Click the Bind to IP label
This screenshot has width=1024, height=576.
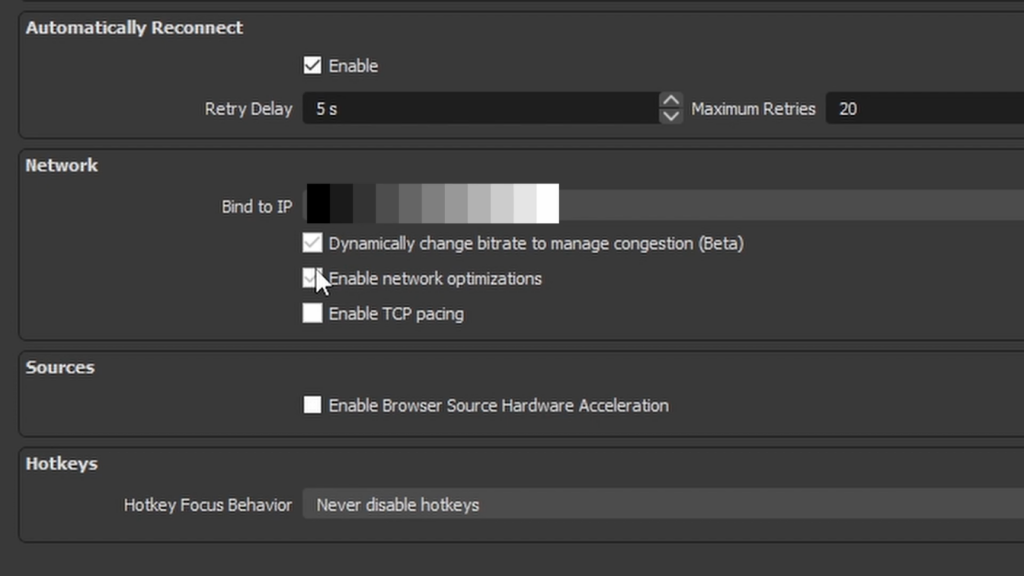257,207
